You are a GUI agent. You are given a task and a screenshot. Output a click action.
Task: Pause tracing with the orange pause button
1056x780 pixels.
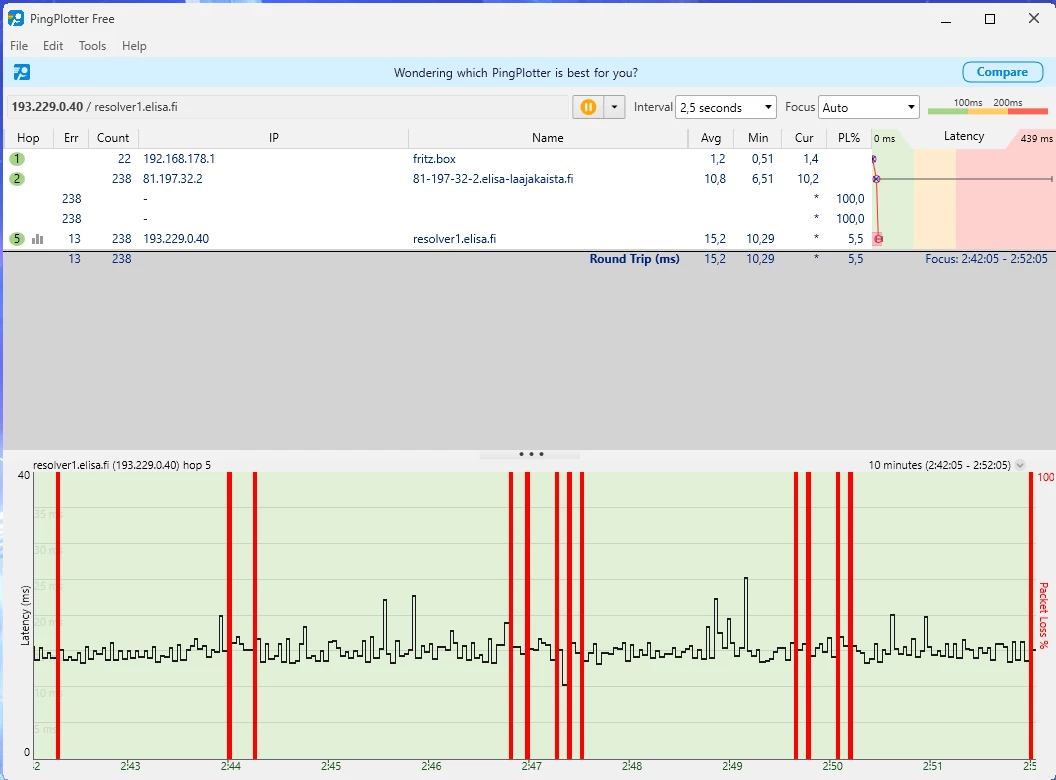588,107
